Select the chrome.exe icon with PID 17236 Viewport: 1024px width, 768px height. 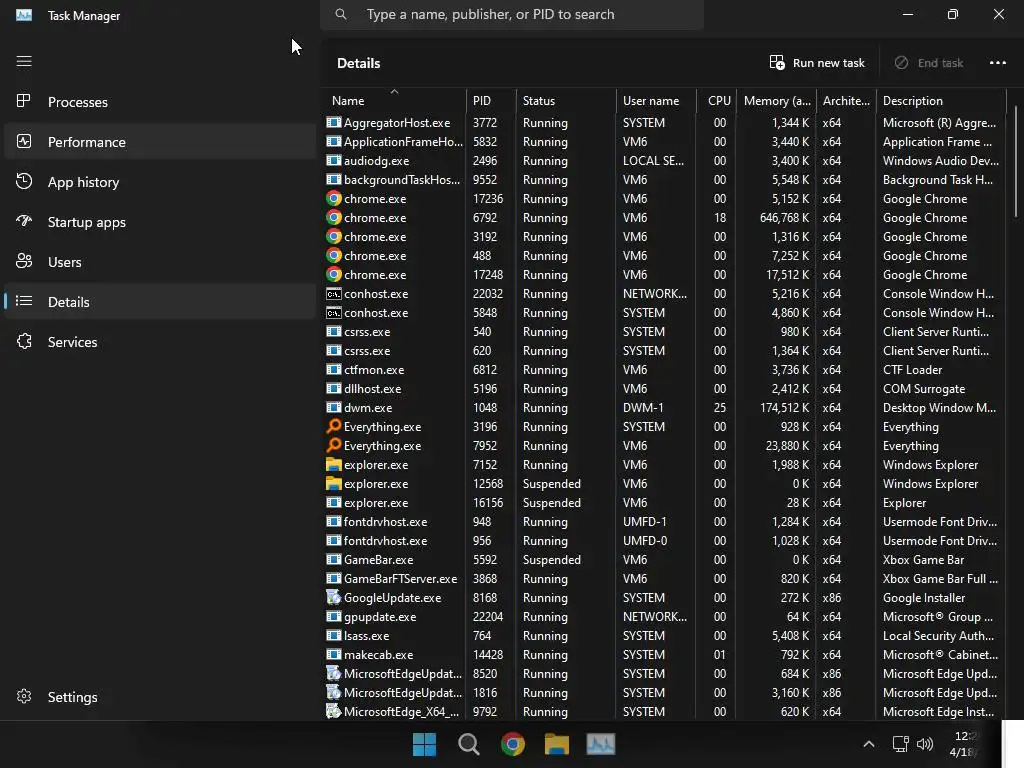pos(334,199)
